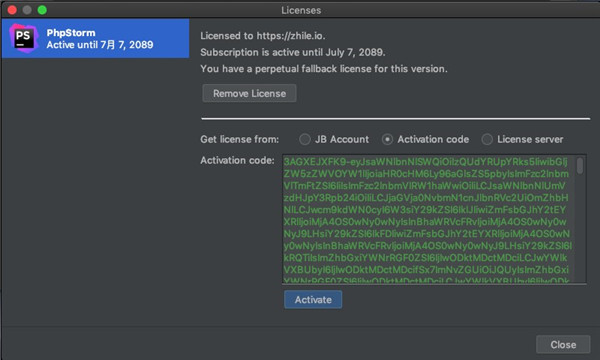Image resolution: width=600 pixels, height=360 pixels.
Task: Click the activation code area scrollbar thumb
Action: (580, 166)
